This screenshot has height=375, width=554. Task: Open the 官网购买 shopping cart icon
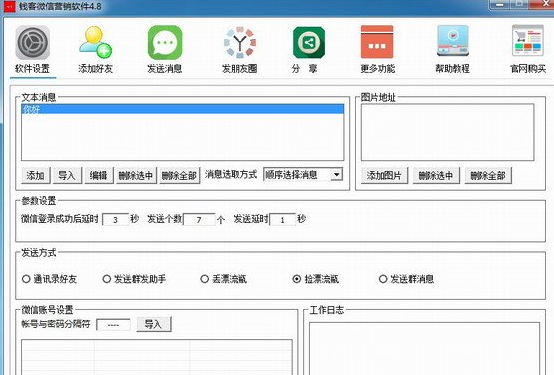click(x=528, y=41)
